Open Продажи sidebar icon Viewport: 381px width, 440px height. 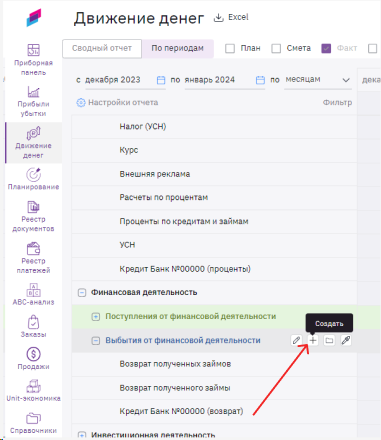point(33,354)
